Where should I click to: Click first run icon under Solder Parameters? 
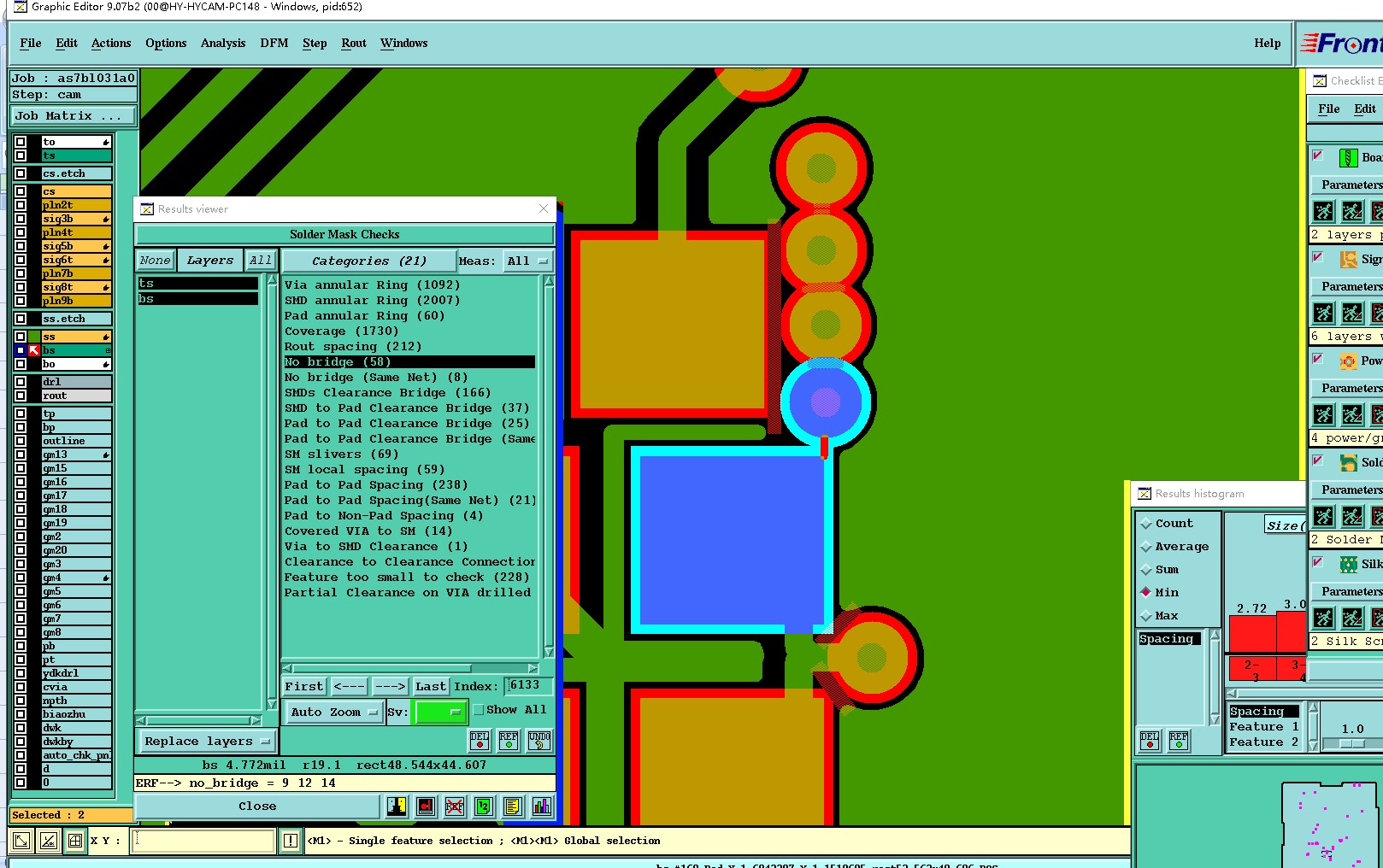click(x=1323, y=516)
